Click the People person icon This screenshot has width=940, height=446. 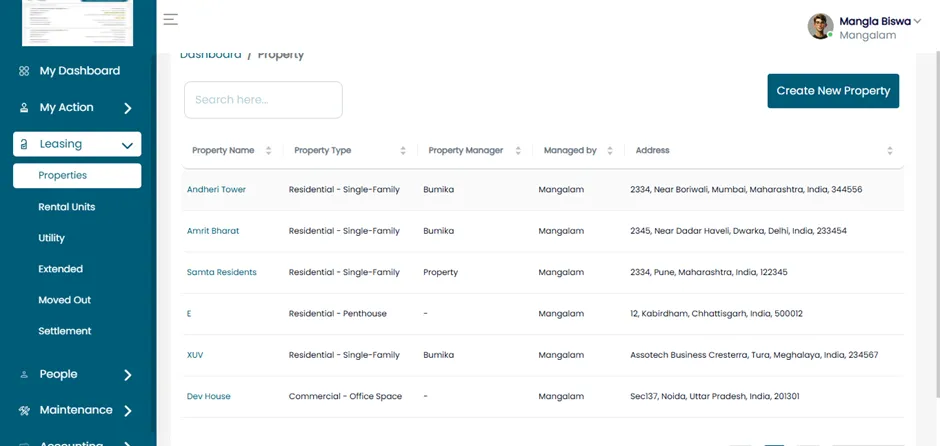tap(24, 375)
